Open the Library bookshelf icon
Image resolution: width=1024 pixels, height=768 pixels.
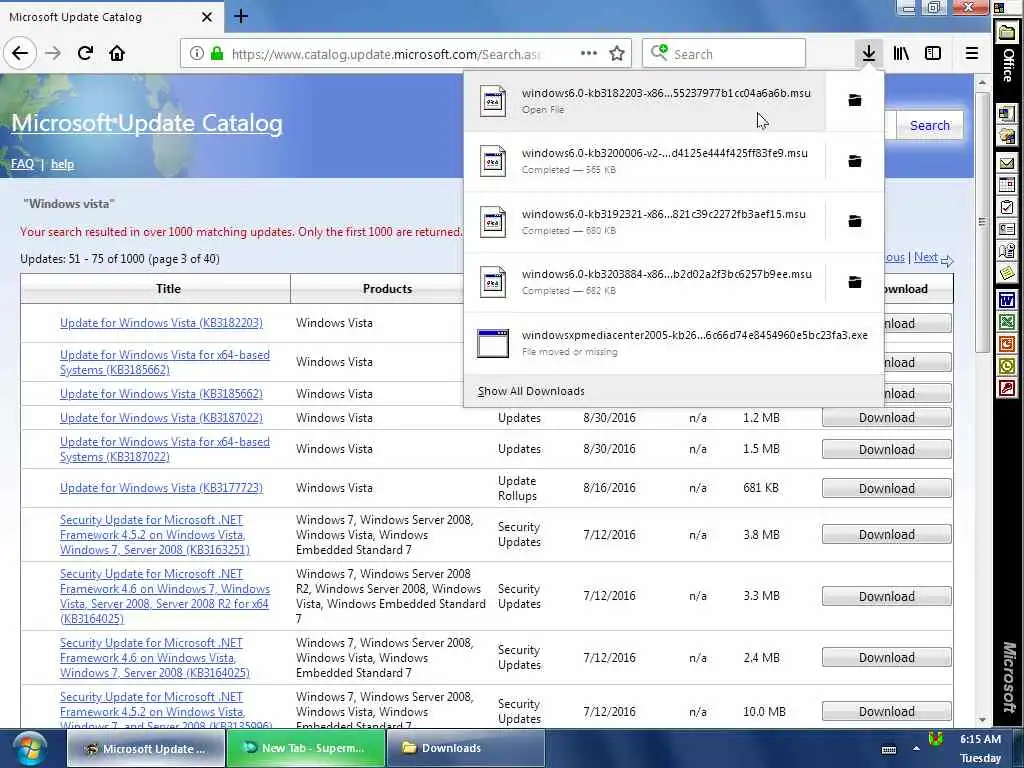point(901,54)
